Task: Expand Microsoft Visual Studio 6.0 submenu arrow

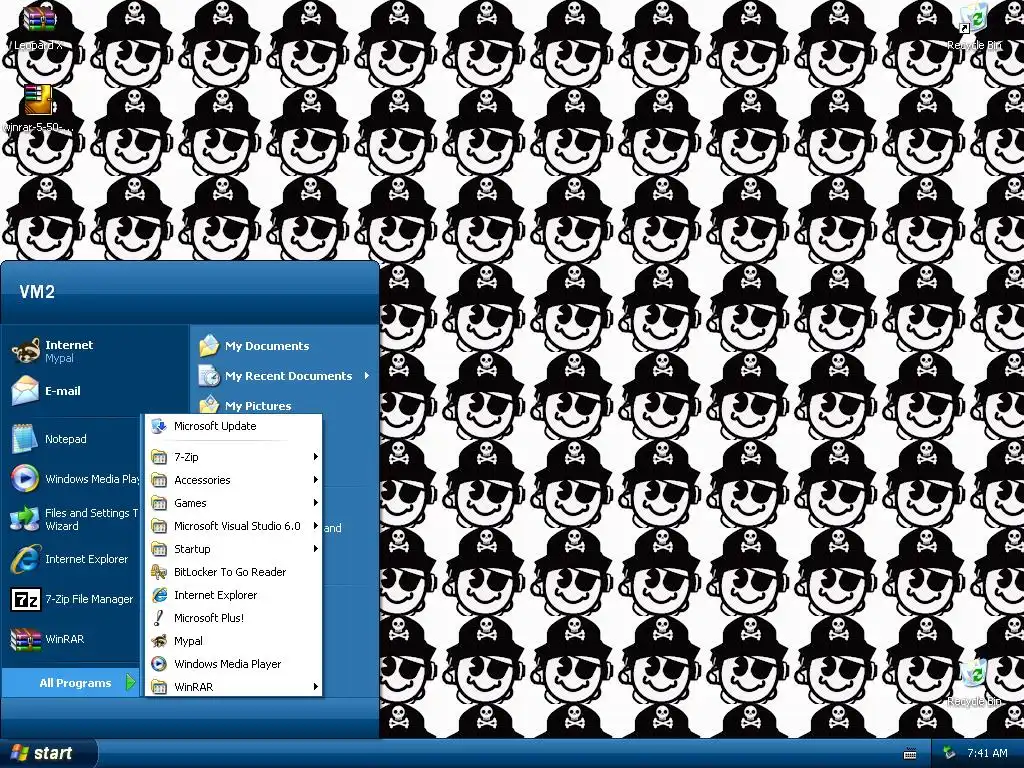Action: (315, 526)
